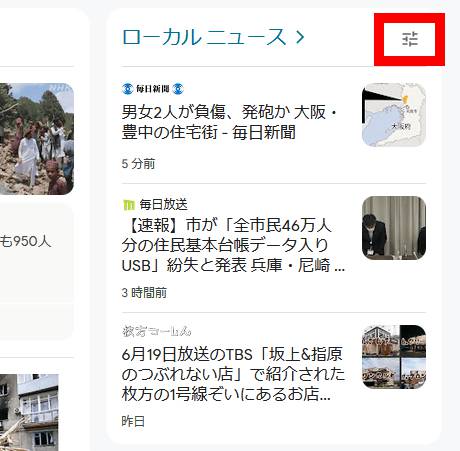Click the 5 分前 timestamp
460x451 pixels.
138,164
